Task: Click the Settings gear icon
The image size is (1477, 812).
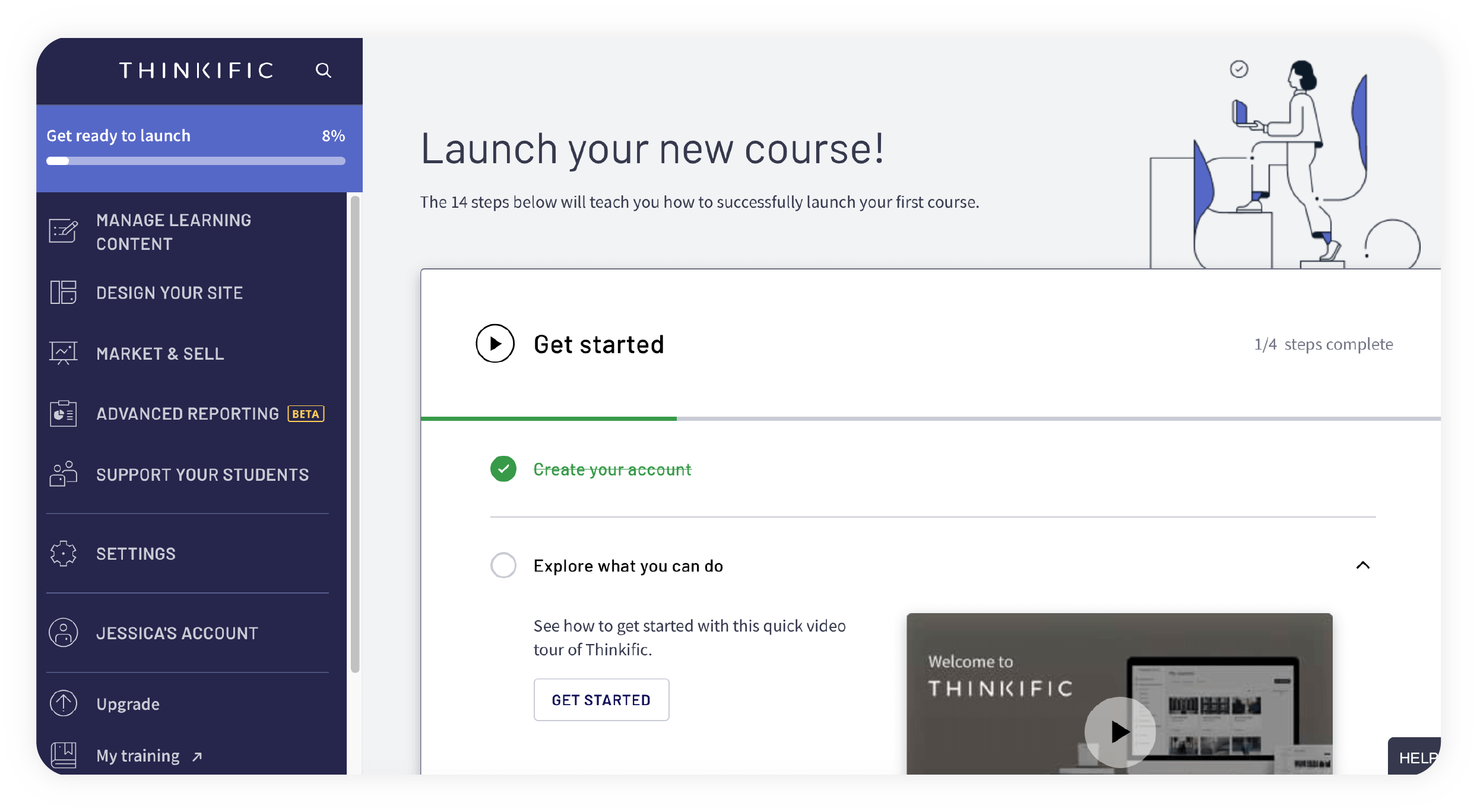Action: coord(64,554)
